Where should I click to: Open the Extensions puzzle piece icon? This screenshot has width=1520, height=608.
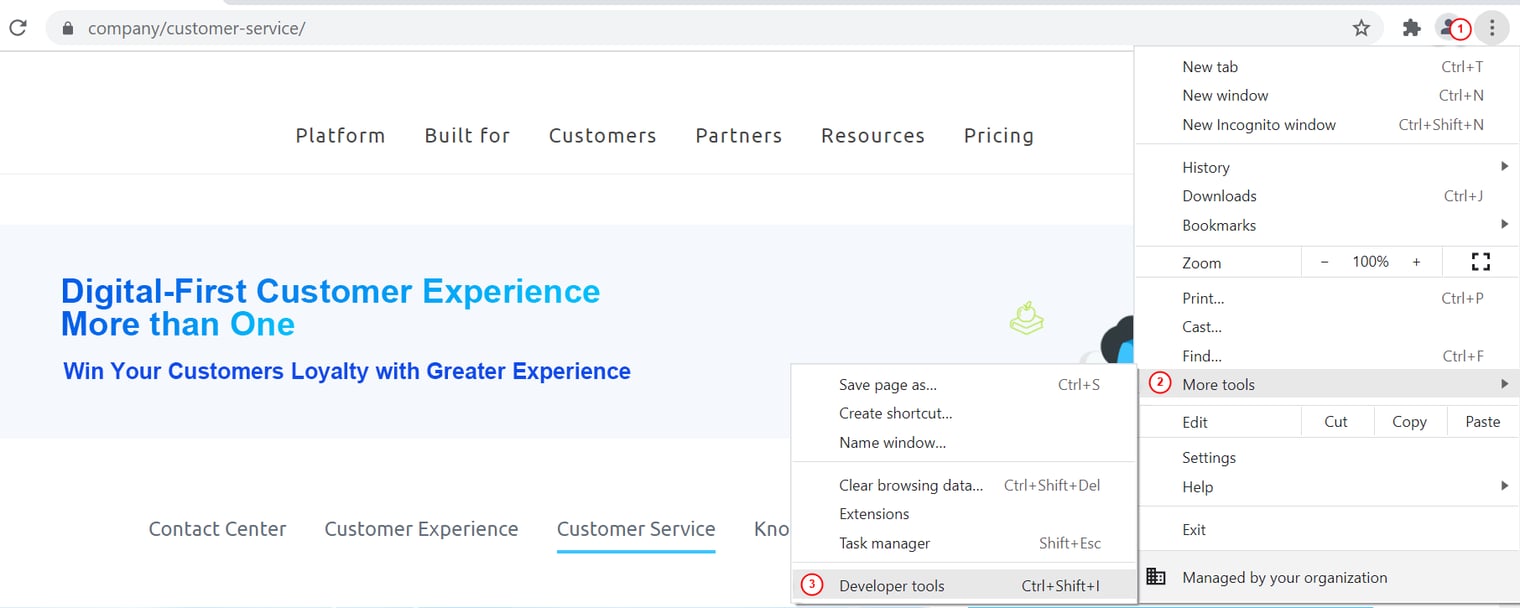1411,28
